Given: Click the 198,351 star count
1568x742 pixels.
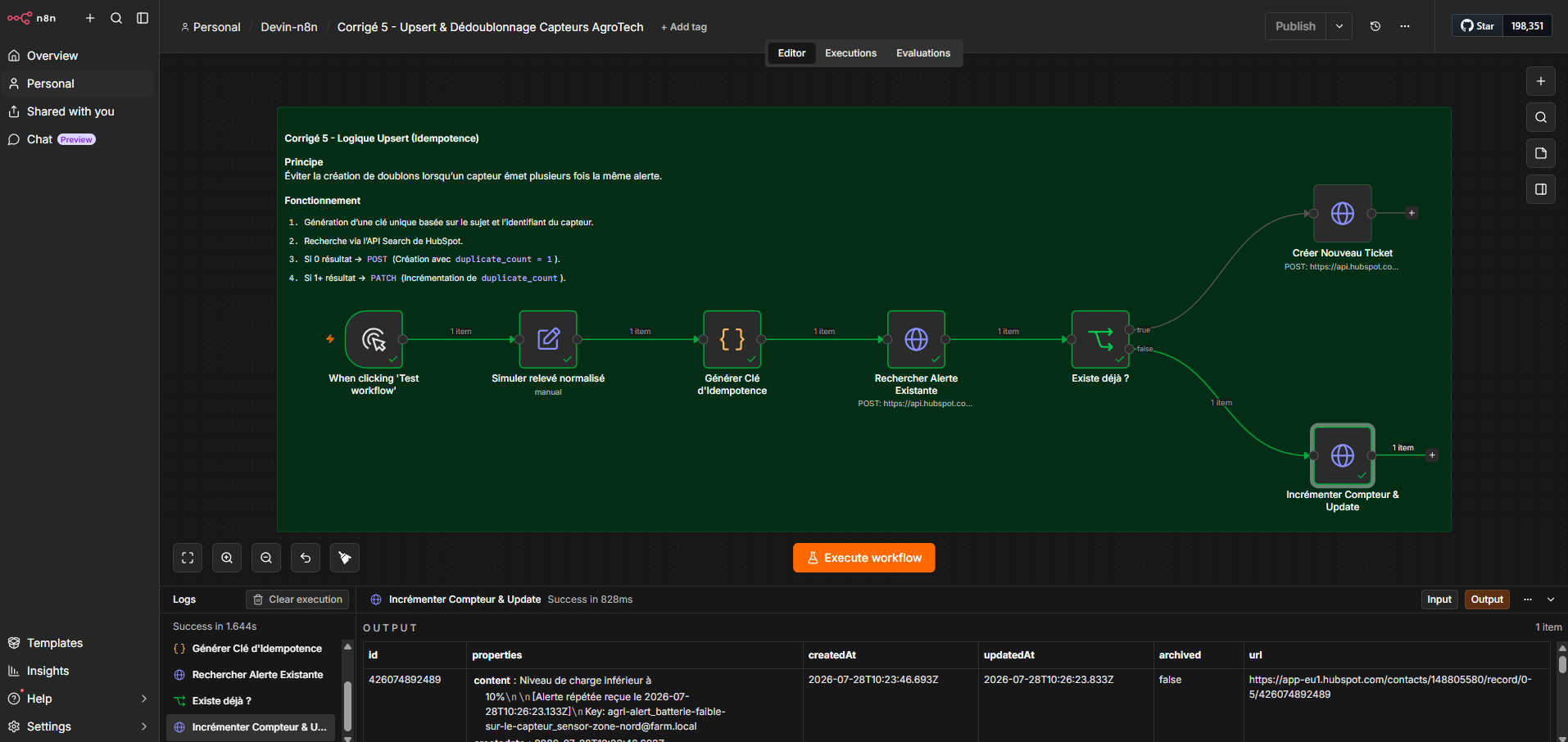Looking at the screenshot, I should 1527,26.
